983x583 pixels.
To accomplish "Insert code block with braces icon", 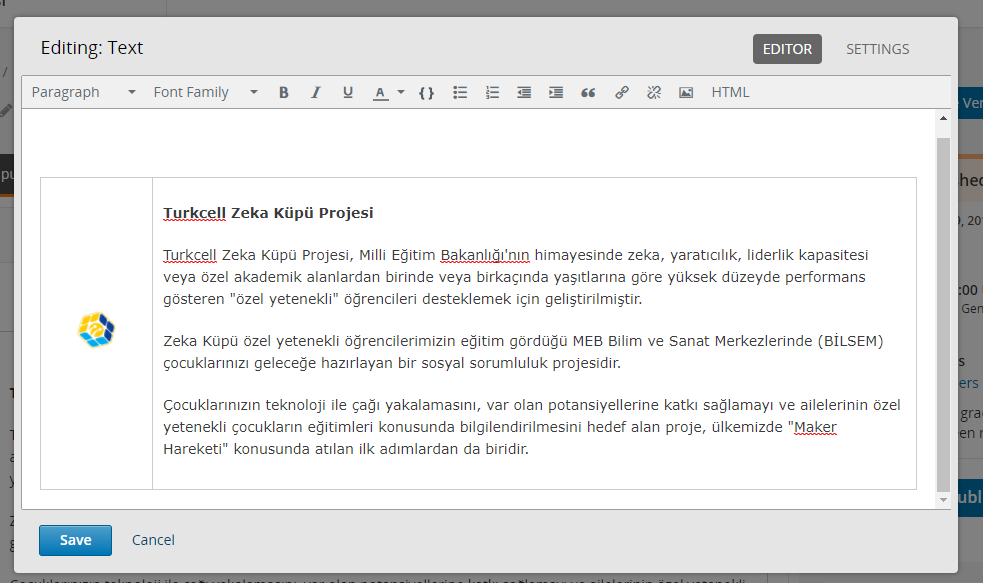I will pos(426,93).
